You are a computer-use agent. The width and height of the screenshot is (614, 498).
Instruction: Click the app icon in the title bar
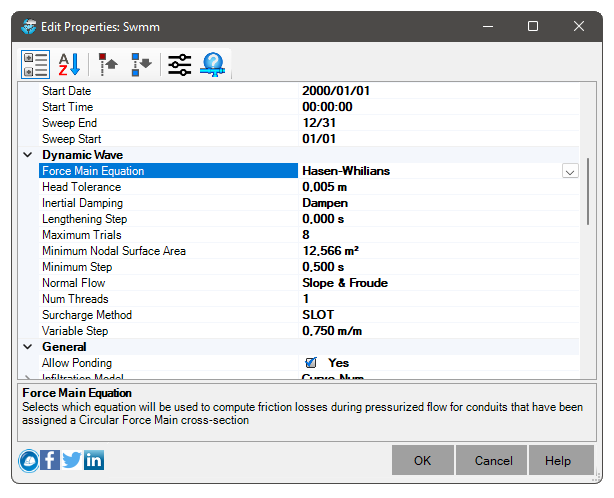(29, 27)
